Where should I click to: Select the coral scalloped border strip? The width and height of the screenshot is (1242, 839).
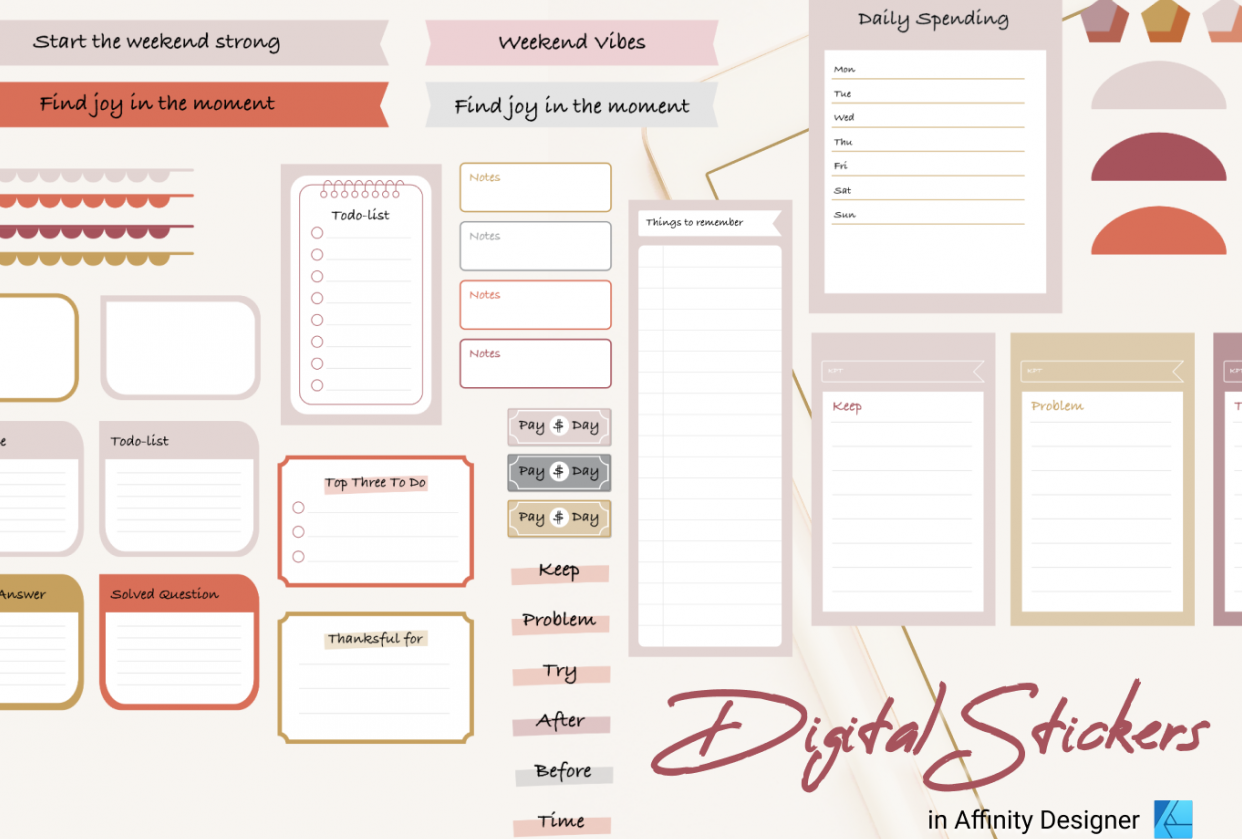[x=97, y=201]
